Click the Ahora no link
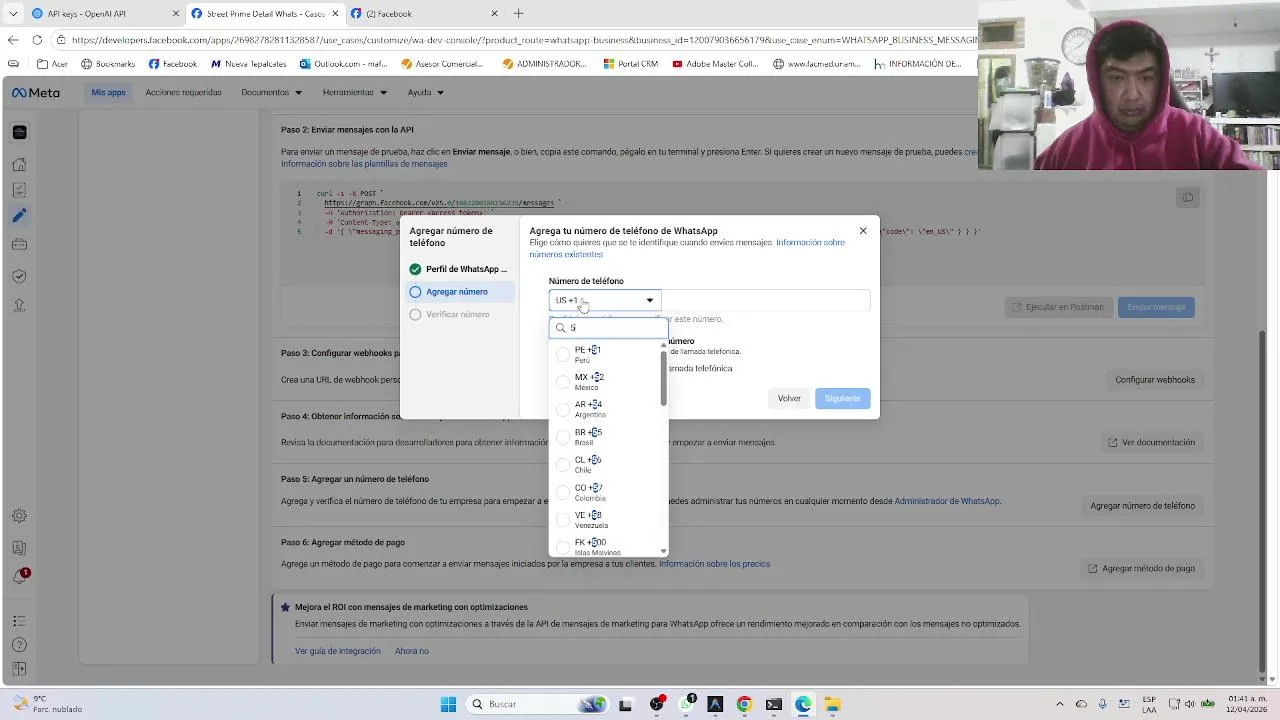 point(411,651)
